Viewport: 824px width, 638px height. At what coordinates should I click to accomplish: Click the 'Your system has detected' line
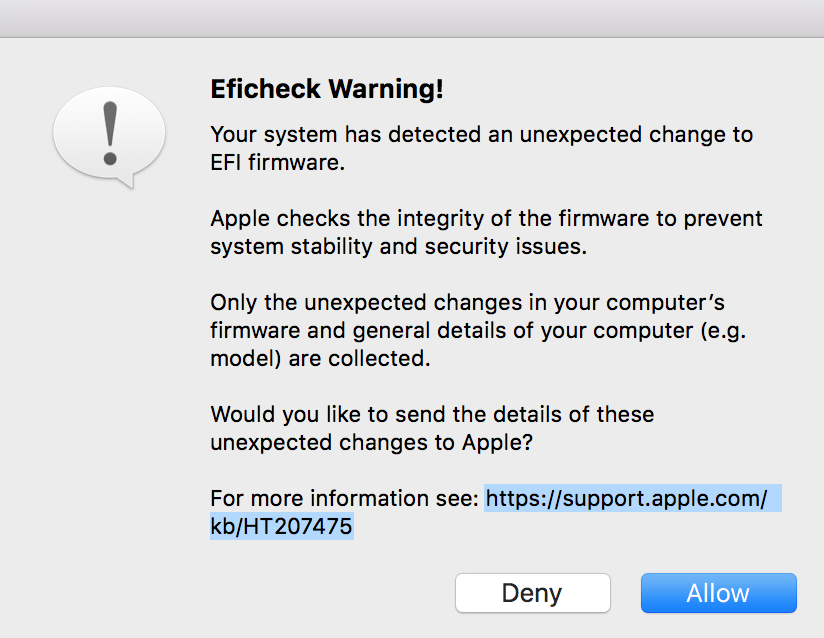tap(481, 134)
